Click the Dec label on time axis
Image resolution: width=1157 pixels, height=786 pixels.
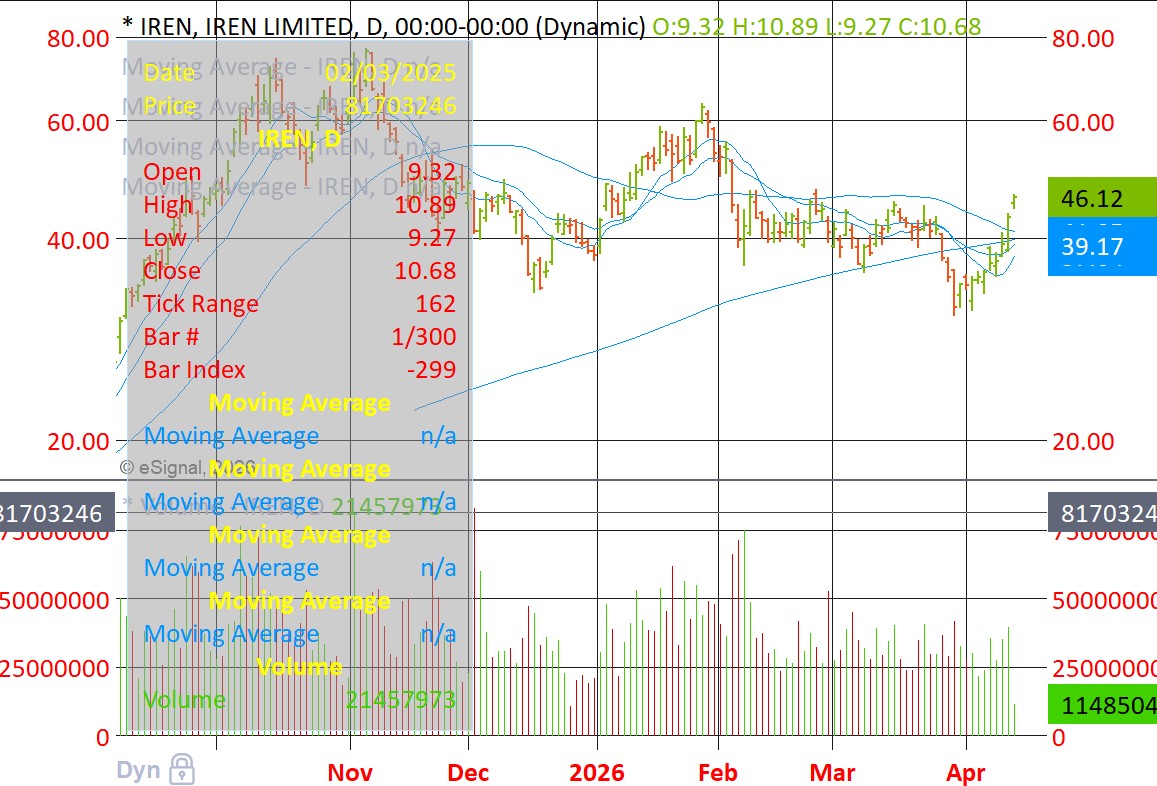click(469, 773)
